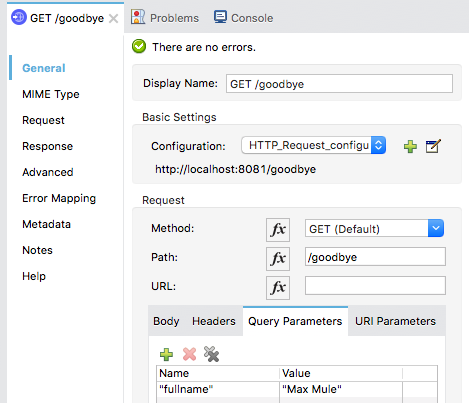Add a new HTTP request configuration

410,146
